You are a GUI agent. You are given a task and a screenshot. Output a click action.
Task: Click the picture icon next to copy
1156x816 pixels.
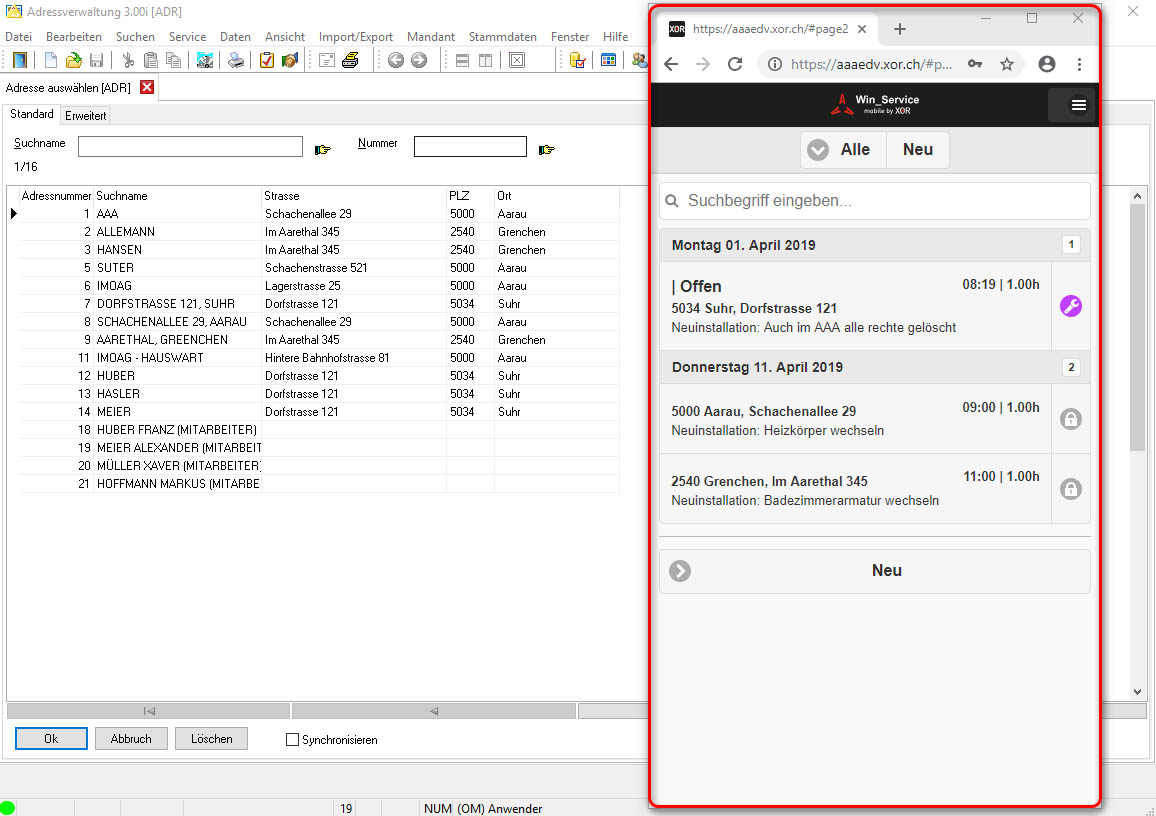point(205,60)
